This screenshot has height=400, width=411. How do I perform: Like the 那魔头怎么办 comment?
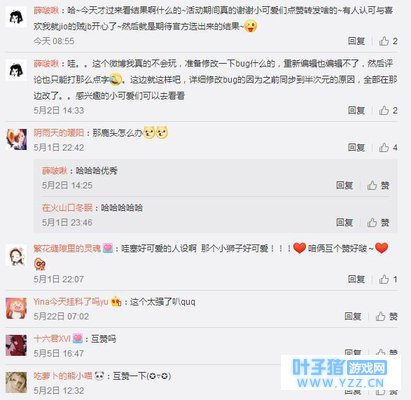388,147
